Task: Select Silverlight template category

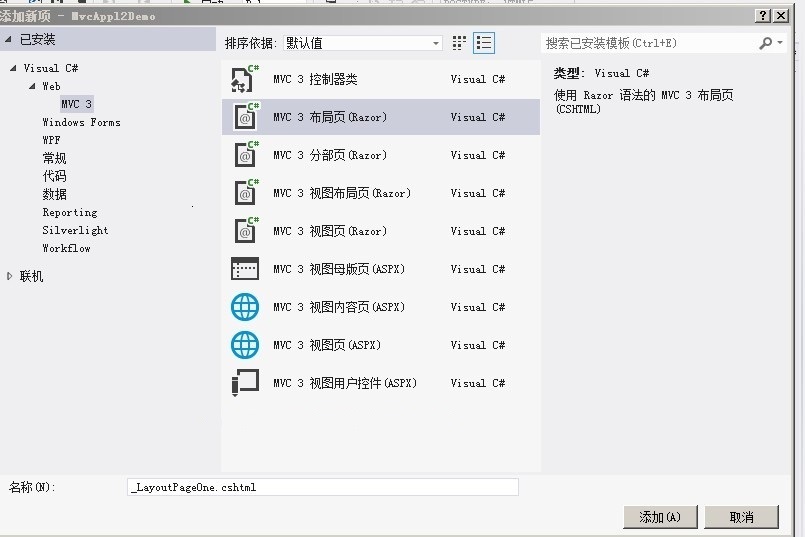Action: 75,230
